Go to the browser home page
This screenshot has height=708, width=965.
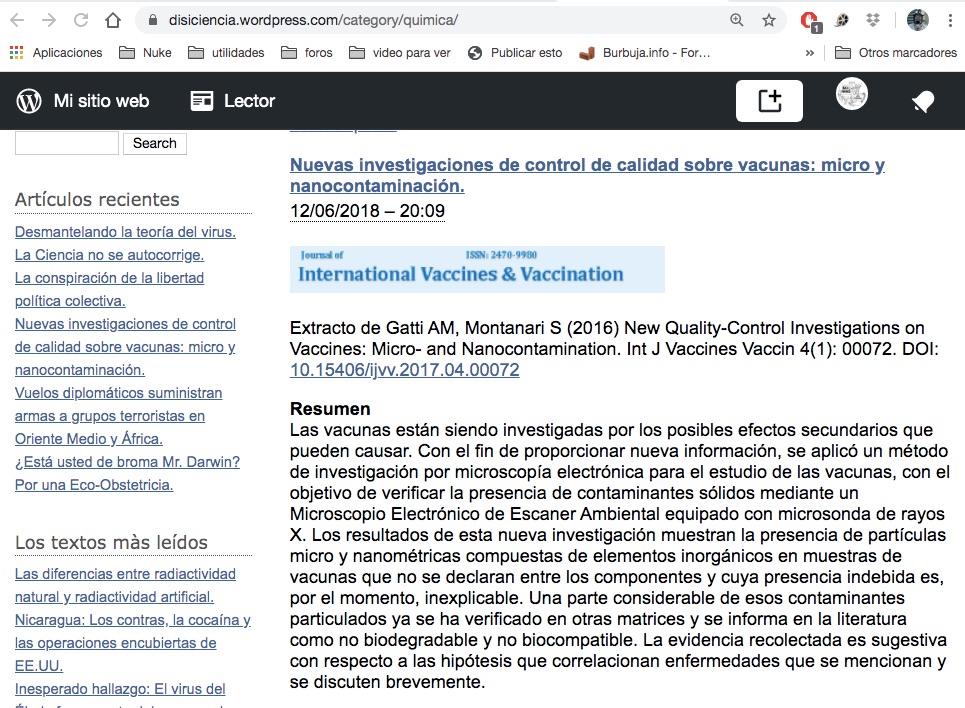click(113, 20)
